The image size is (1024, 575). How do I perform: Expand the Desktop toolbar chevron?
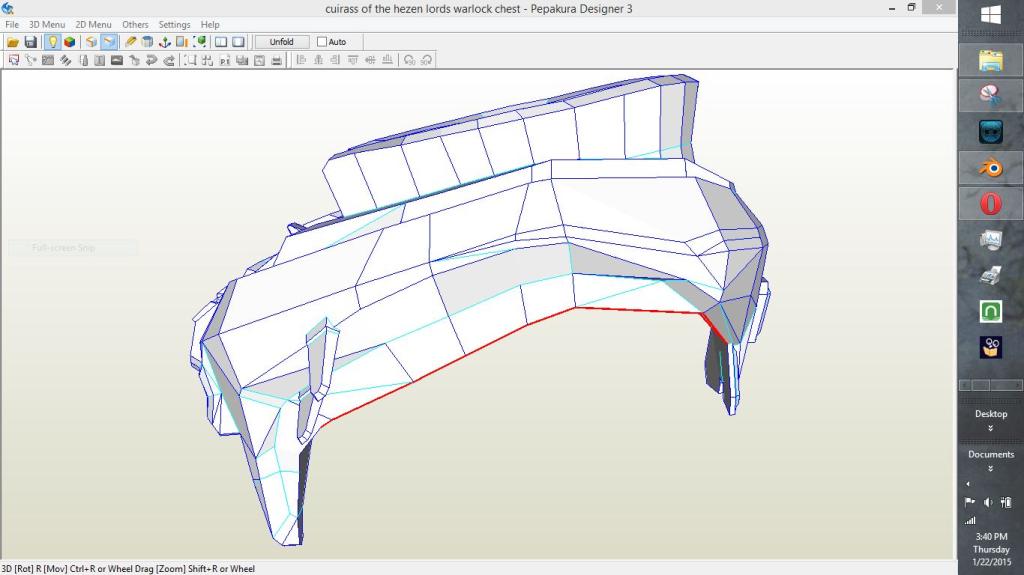[x=991, y=429]
